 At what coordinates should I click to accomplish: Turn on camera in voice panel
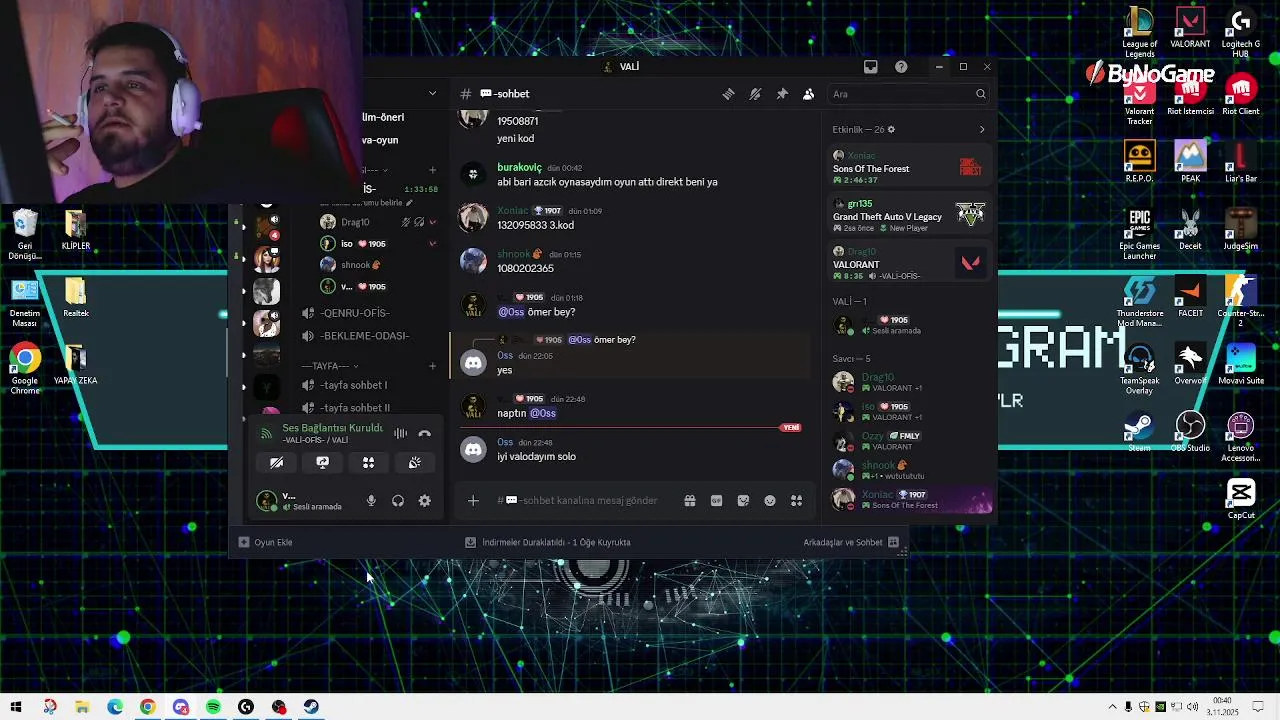[276, 463]
